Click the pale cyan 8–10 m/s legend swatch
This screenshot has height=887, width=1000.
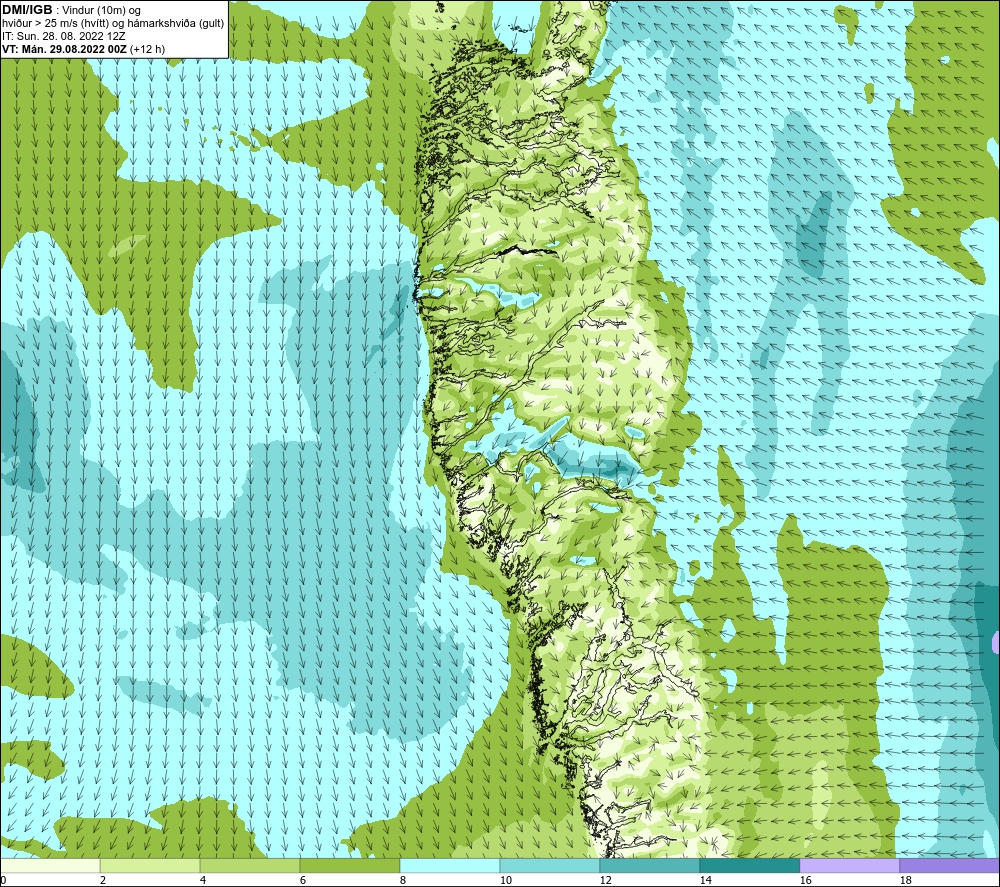coord(450,865)
